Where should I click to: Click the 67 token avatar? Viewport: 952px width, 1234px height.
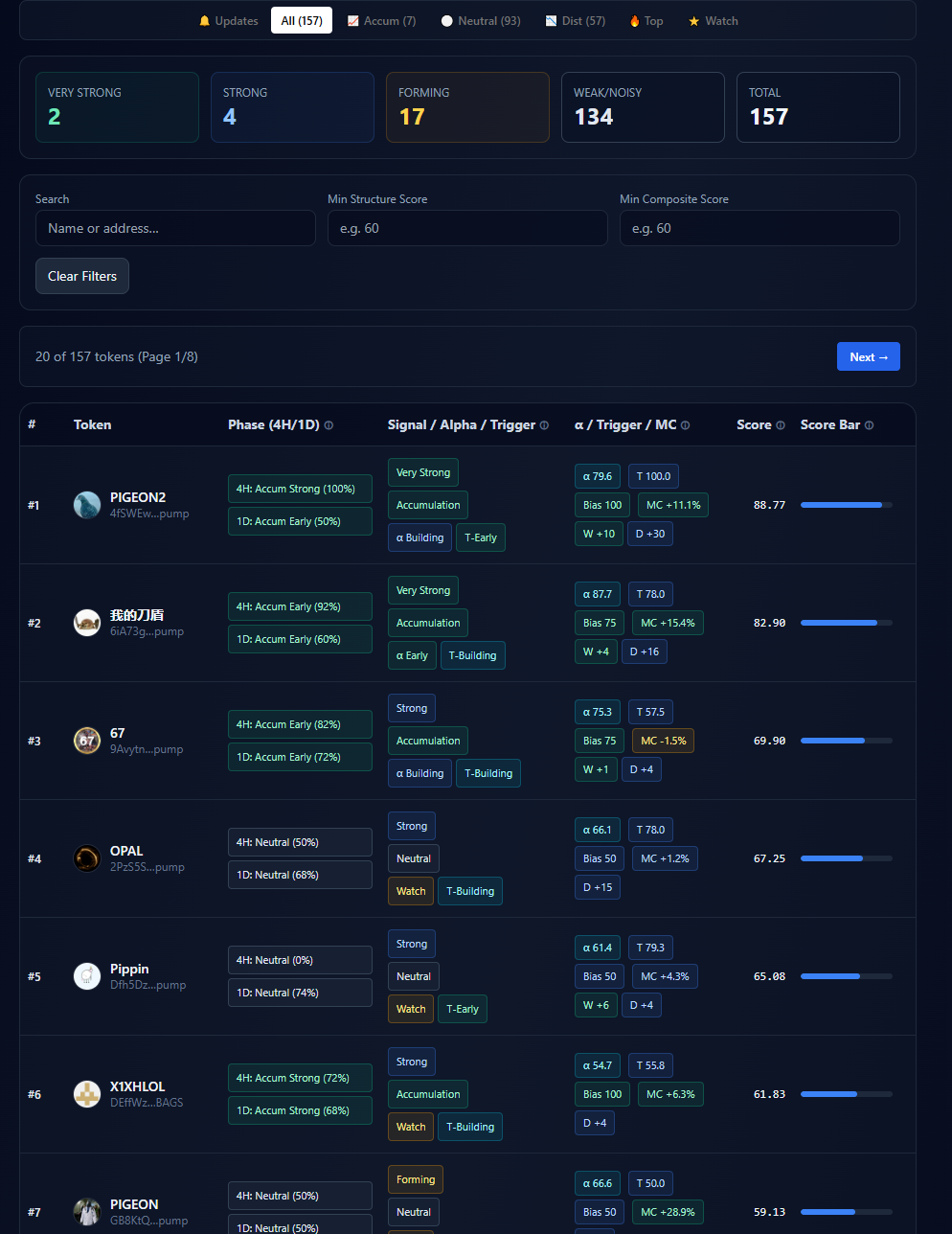(87, 741)
